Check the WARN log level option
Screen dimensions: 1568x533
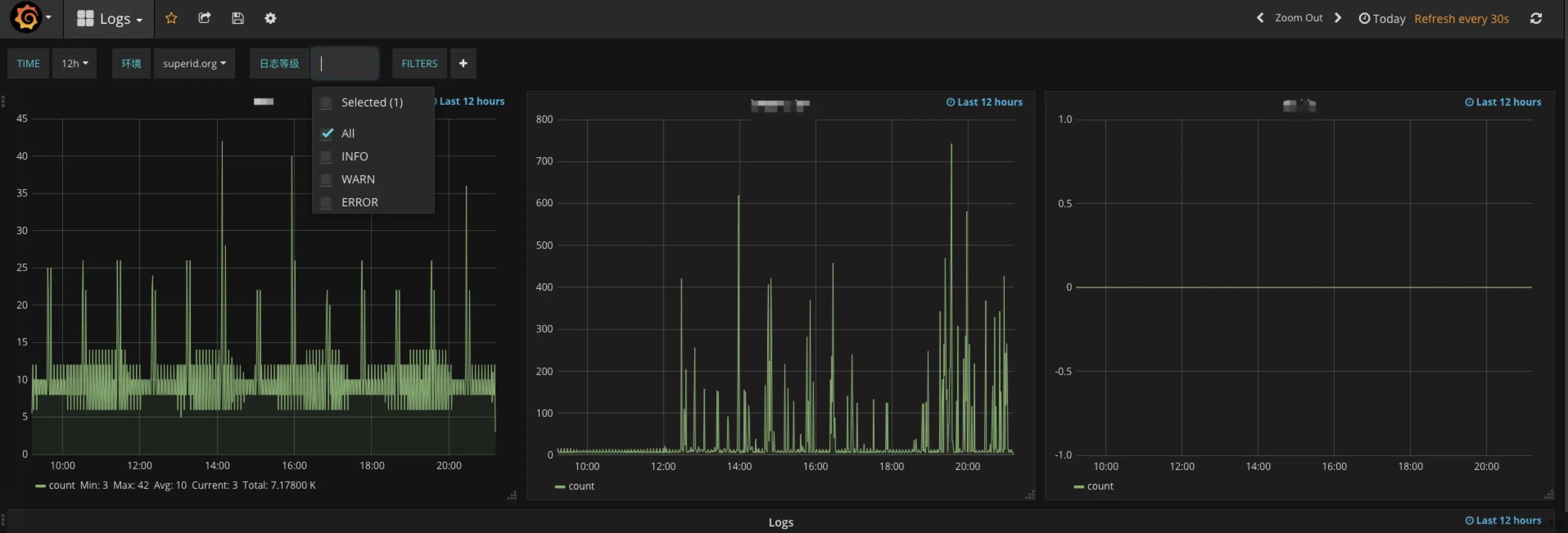[x=326, y=179]
